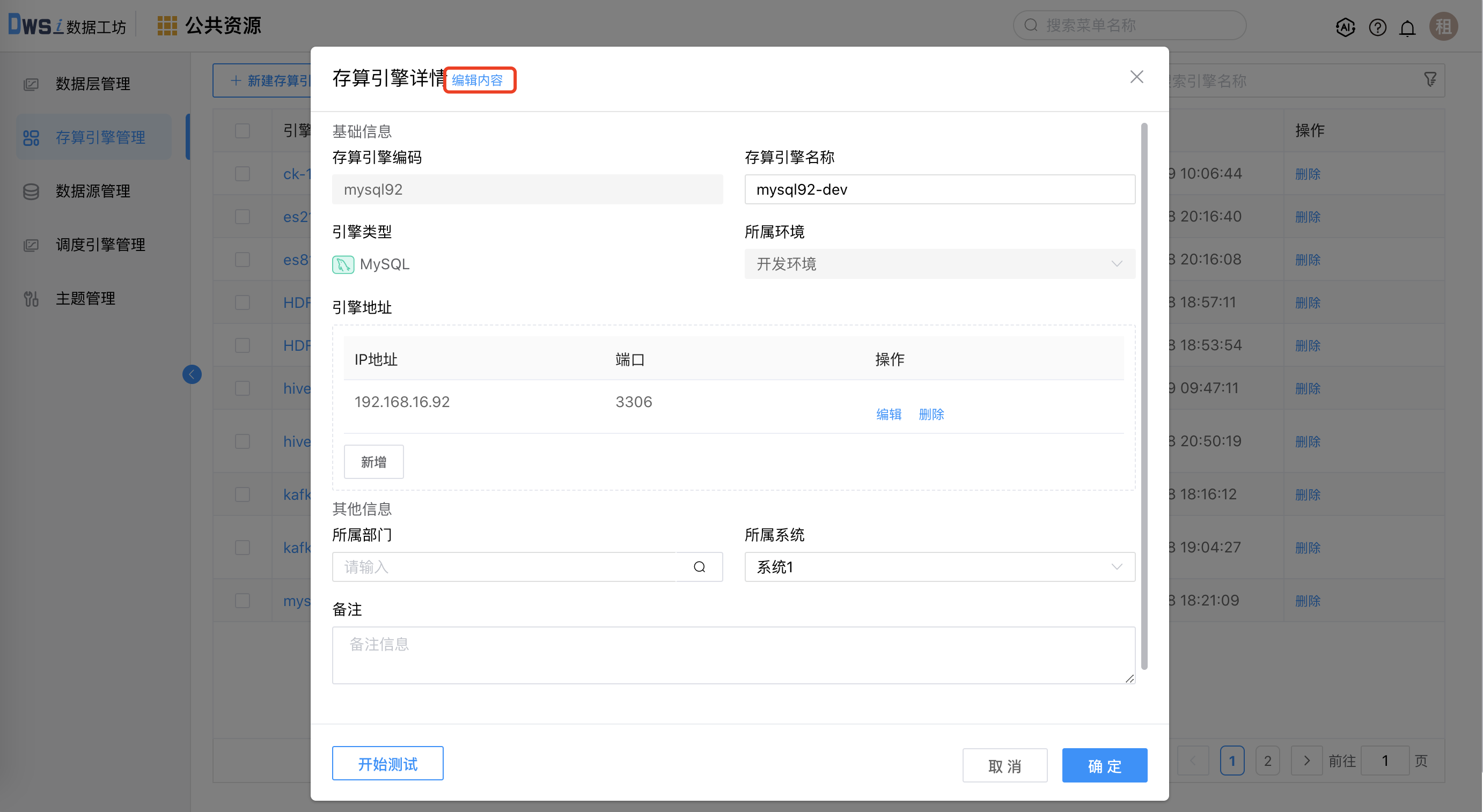
Task: Click the 备注 textarea
Action: tap(733, 655)
